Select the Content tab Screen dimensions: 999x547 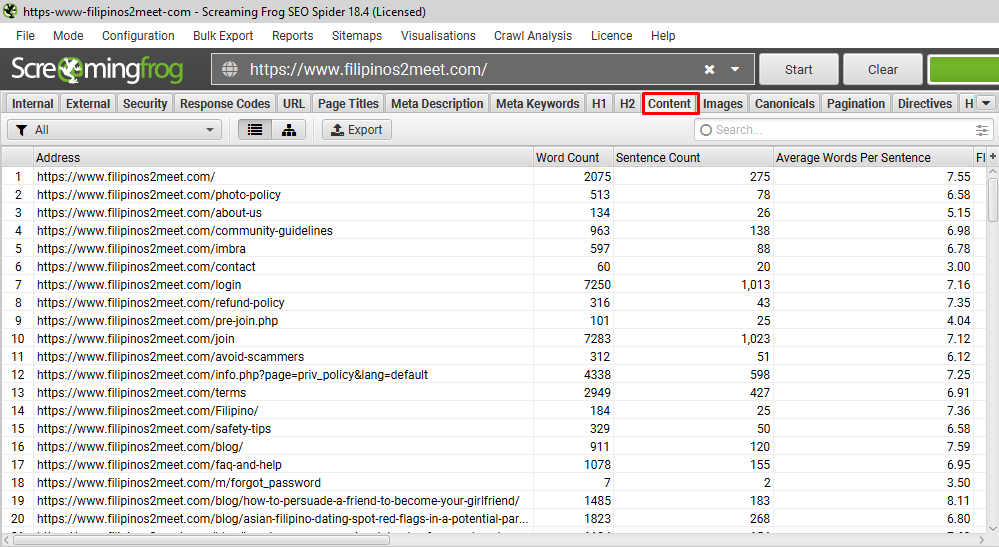(x=670, y=103)
